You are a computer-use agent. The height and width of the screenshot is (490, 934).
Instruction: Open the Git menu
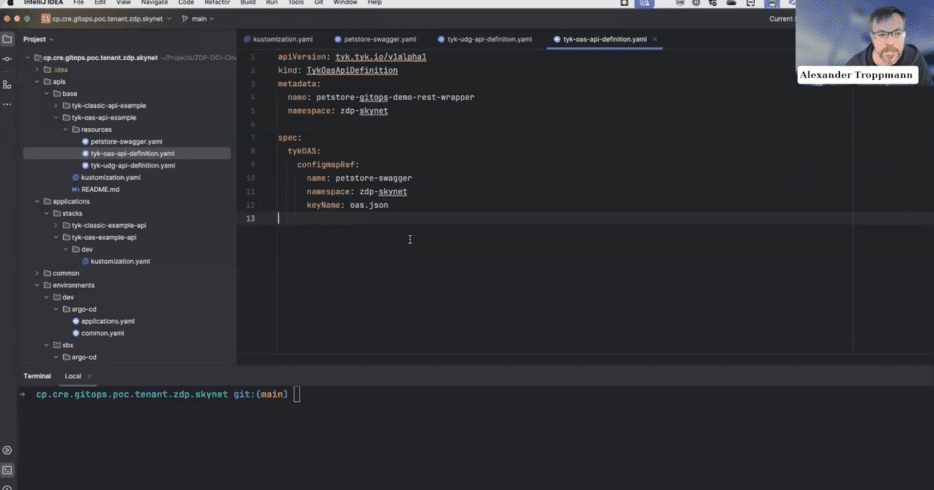319,2
